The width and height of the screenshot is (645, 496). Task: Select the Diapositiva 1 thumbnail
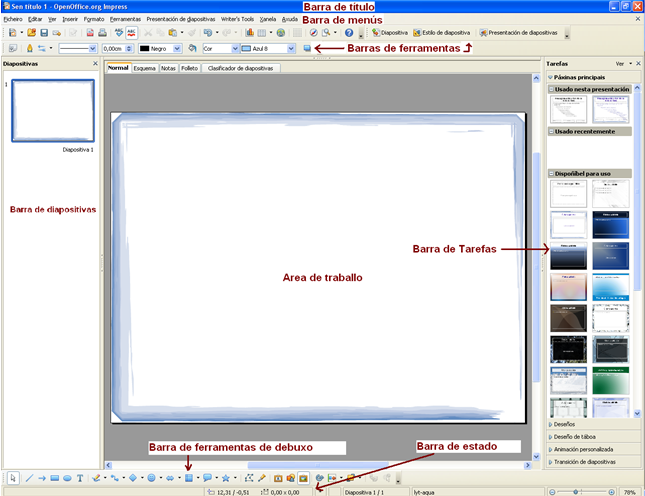(x=53, y=110)
